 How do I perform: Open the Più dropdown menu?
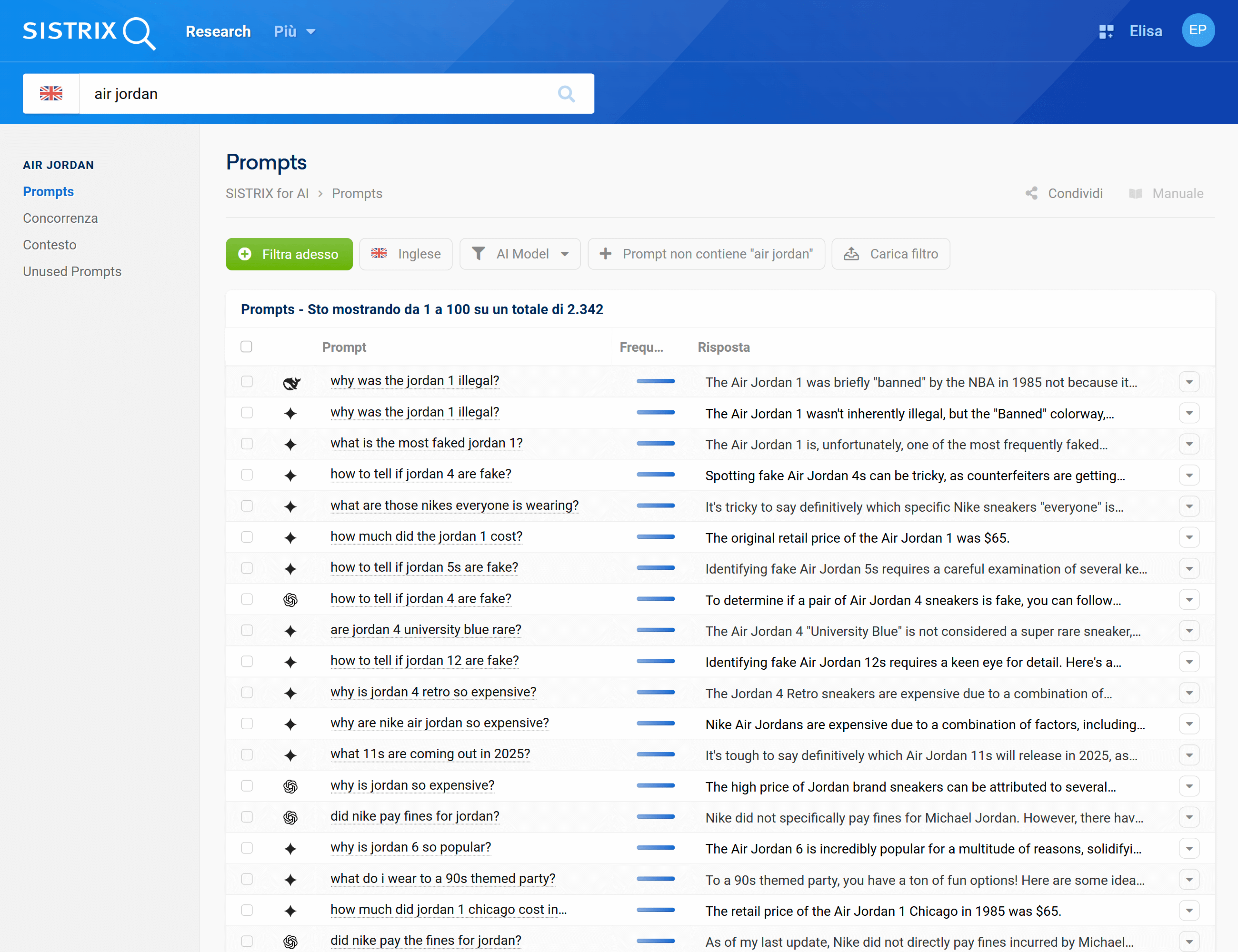(294, 31)
